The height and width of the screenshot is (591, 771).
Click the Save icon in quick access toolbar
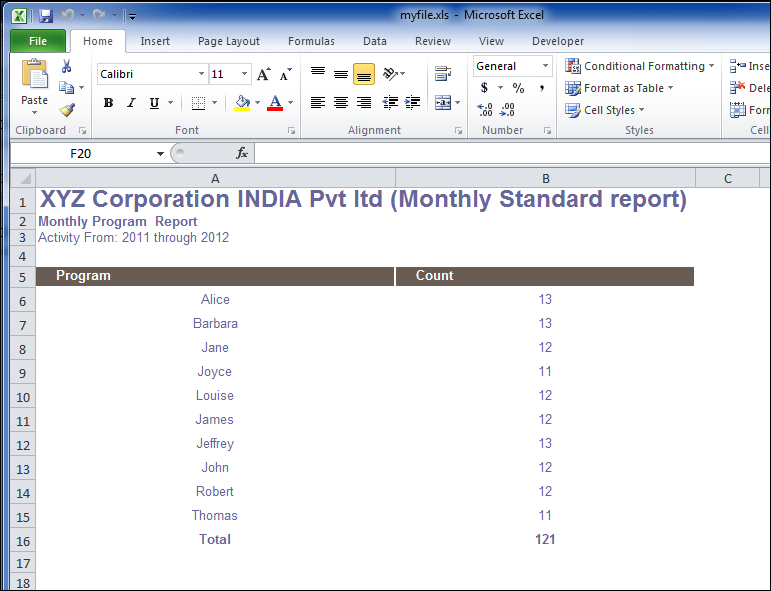pos(45,16)
